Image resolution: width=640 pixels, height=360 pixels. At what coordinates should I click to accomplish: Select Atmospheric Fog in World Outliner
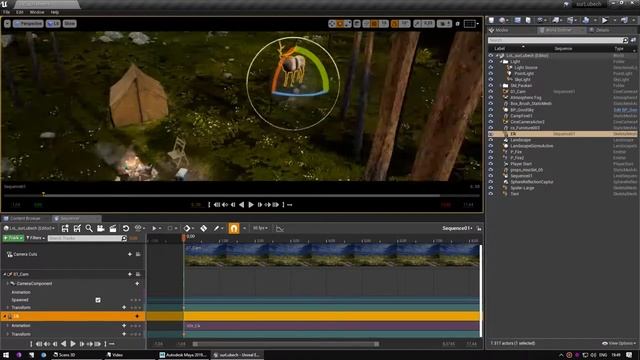pyautogui.click(x=525, y=98)
